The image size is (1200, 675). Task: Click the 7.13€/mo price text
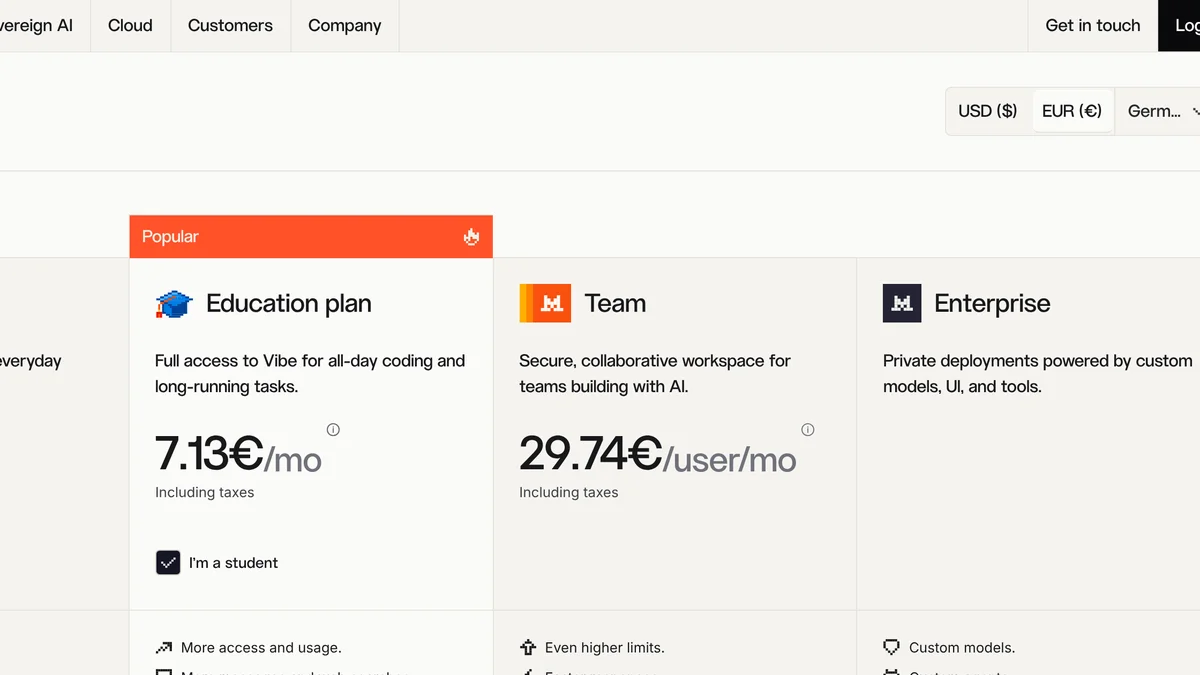[x=238, y=453]
